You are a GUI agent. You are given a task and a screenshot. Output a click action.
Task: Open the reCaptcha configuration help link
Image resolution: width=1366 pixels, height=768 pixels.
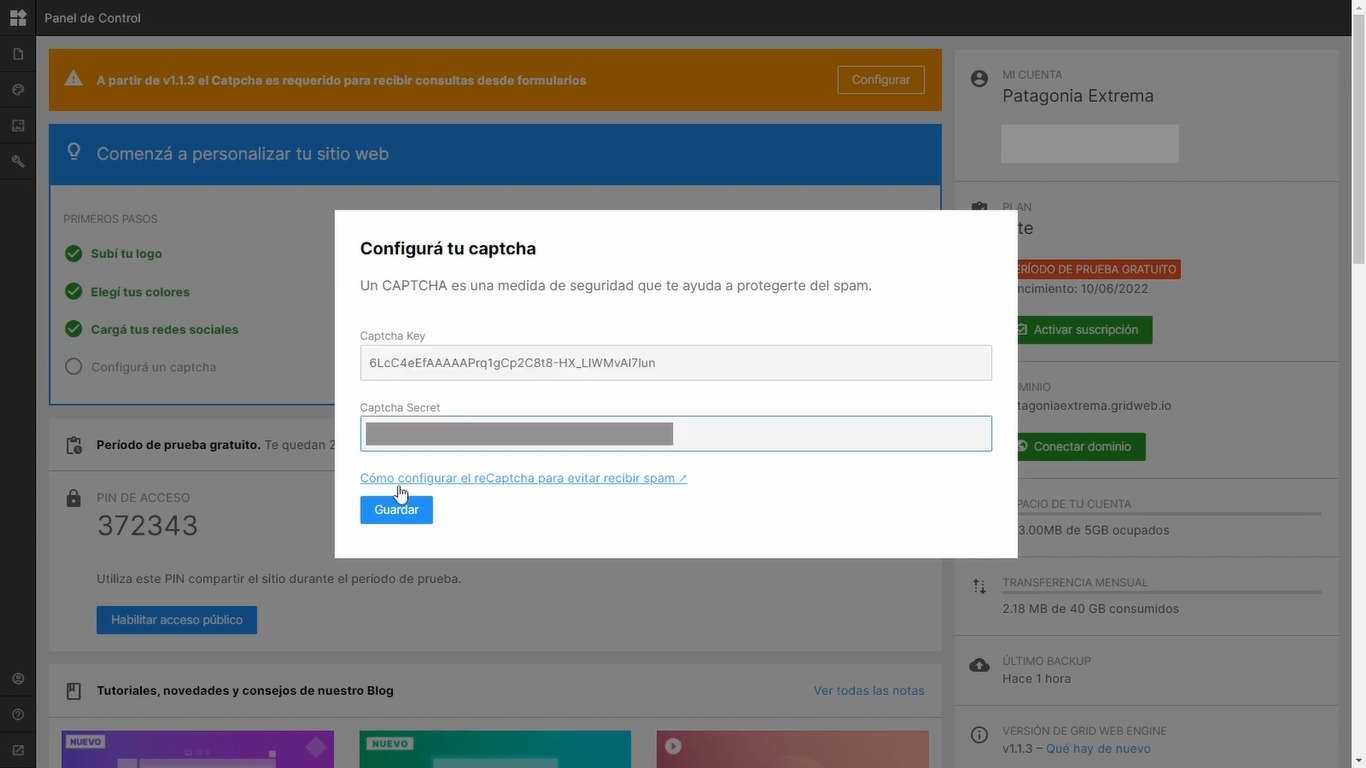click(523, 478)
